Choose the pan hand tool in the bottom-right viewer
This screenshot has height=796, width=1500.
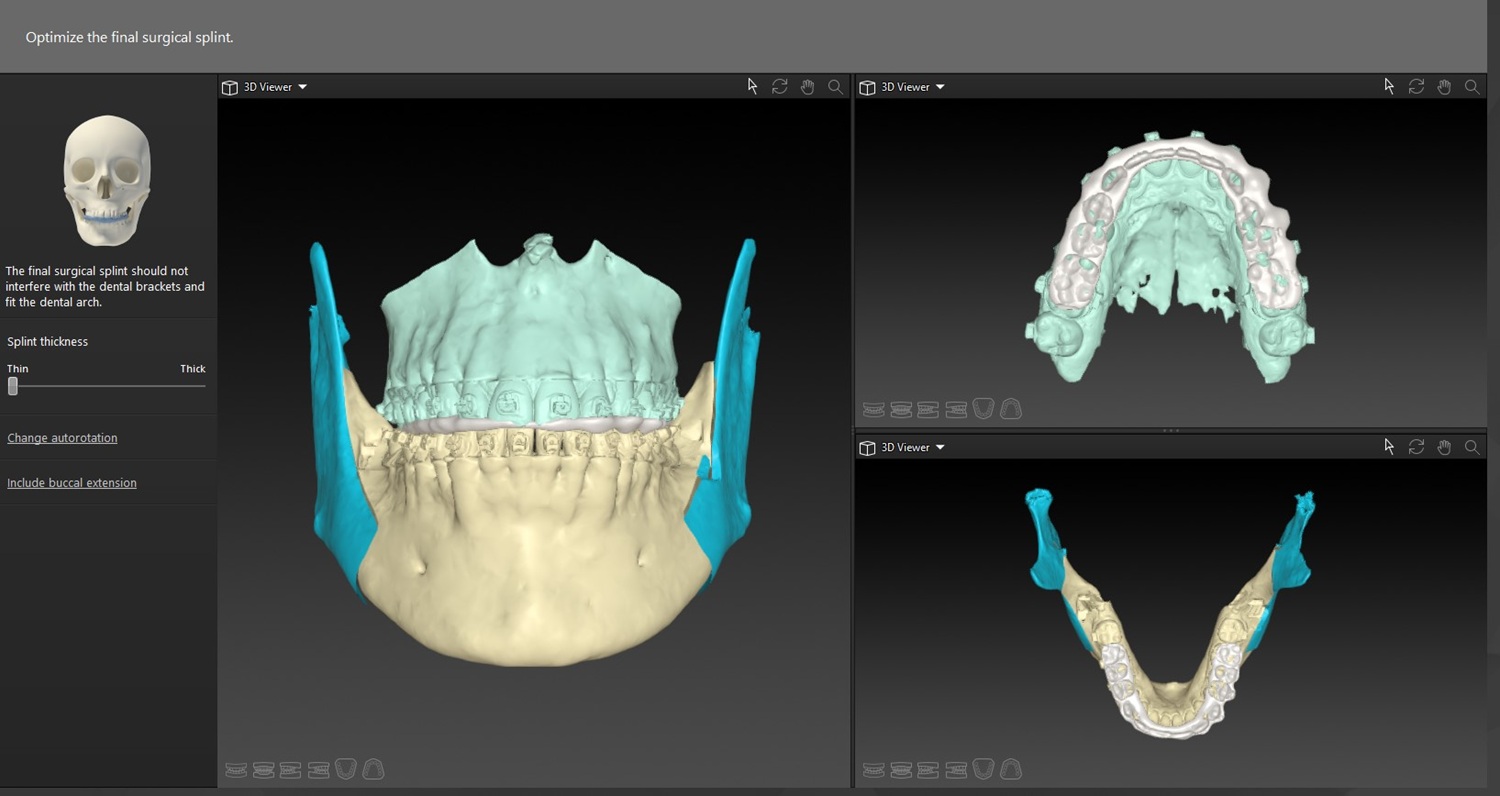[1444, 447]
